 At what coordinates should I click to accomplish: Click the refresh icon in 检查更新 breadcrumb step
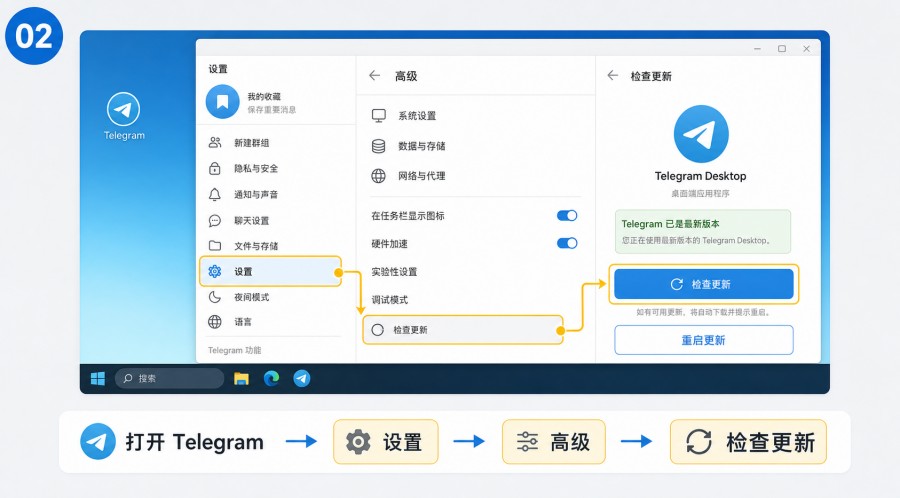pyautogui.click(x=699, y=442)
